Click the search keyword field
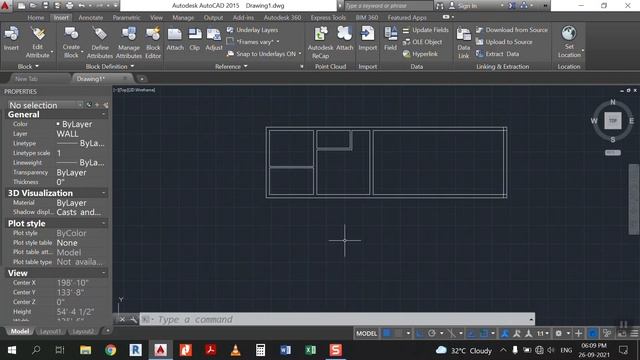Viewport: 640px width, 360px height. pos(389,6)
